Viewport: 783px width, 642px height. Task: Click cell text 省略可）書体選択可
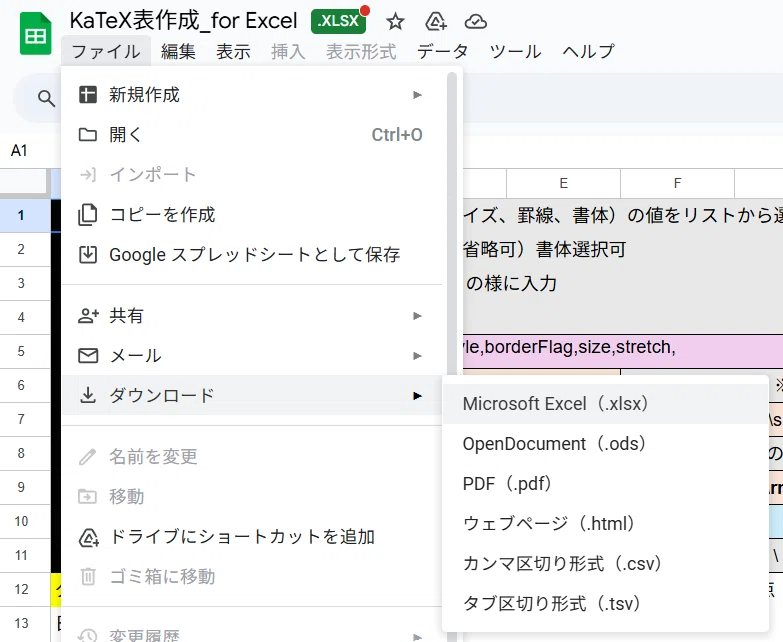click(544, 249)
